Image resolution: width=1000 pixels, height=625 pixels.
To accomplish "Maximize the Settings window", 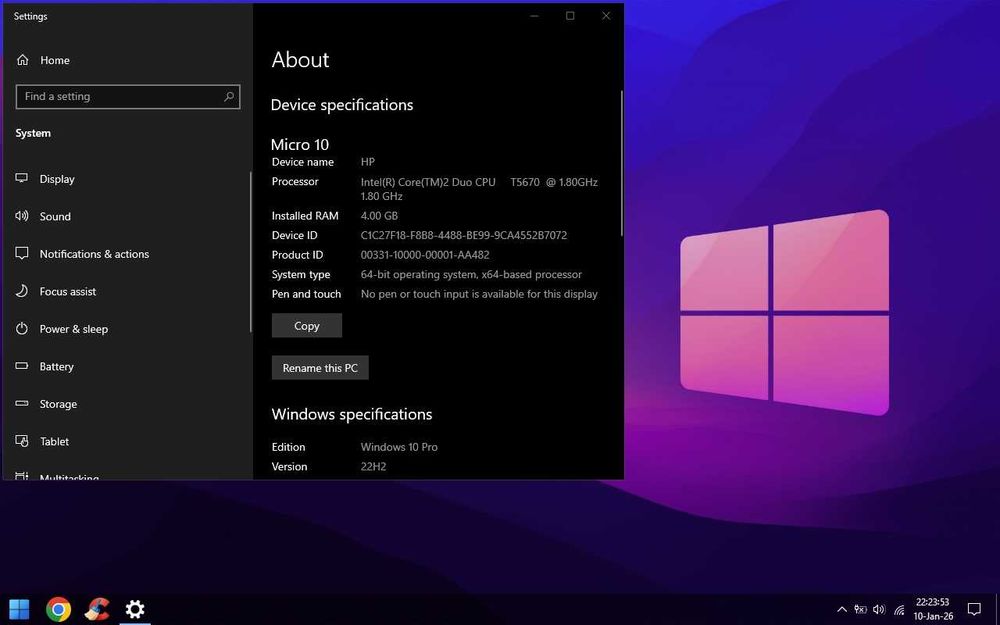I will [x=570, y=16].
